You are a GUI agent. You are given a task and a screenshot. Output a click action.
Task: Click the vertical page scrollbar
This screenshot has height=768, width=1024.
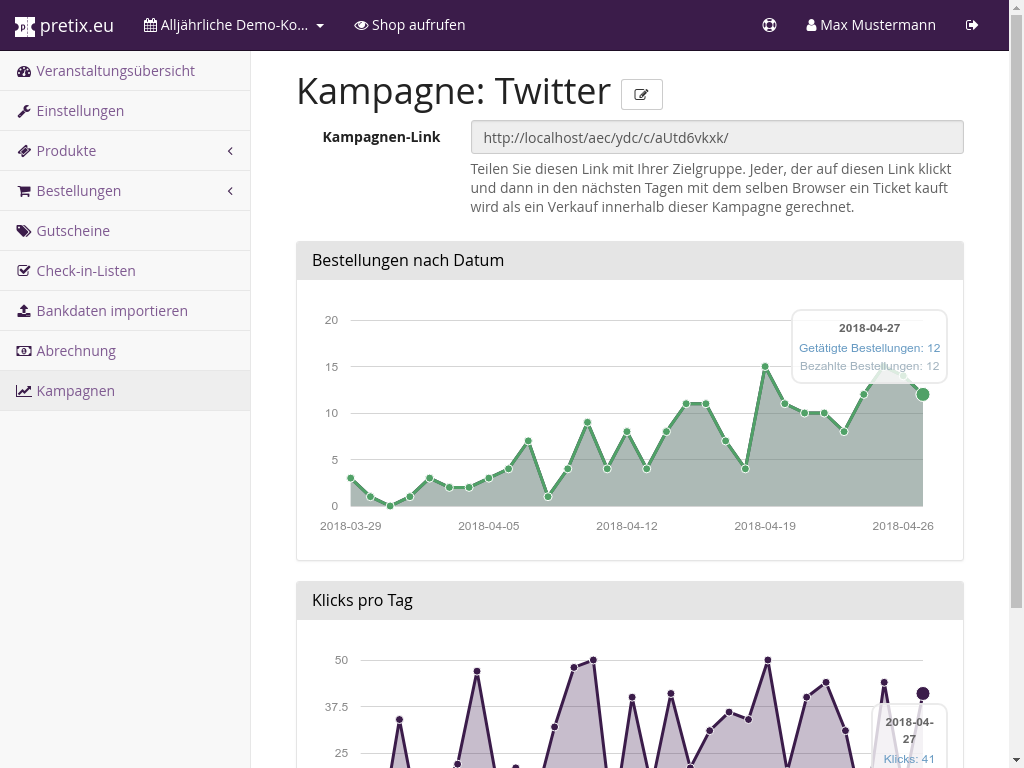pyautogui.click(x=1017, y=300)
